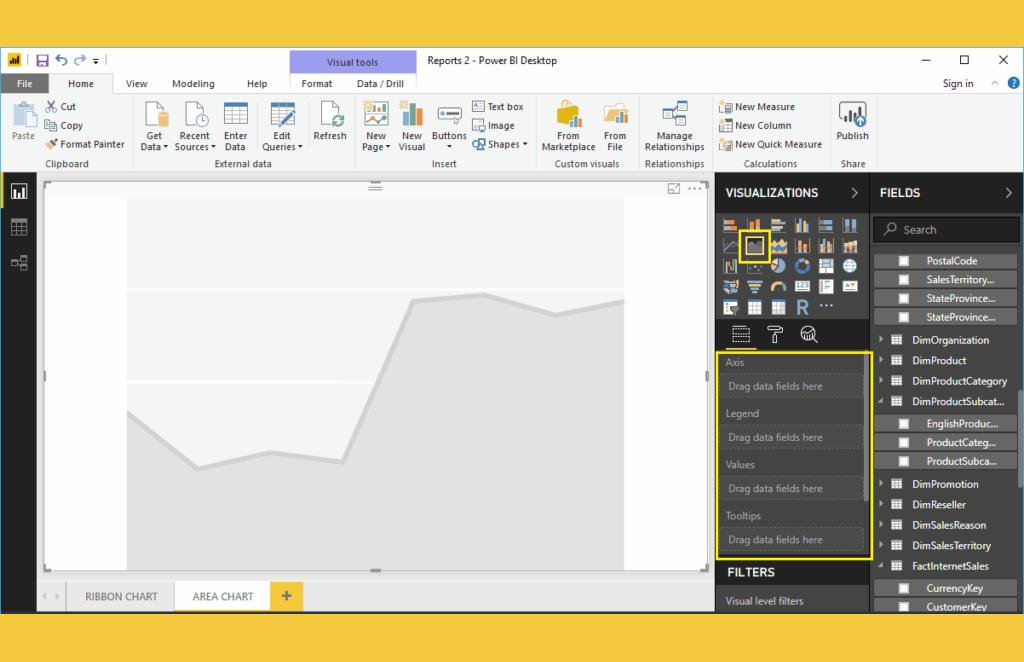Expand the DimReseller table
Viewport: 1024px width, 662px height.
click(x=881, y=503)
